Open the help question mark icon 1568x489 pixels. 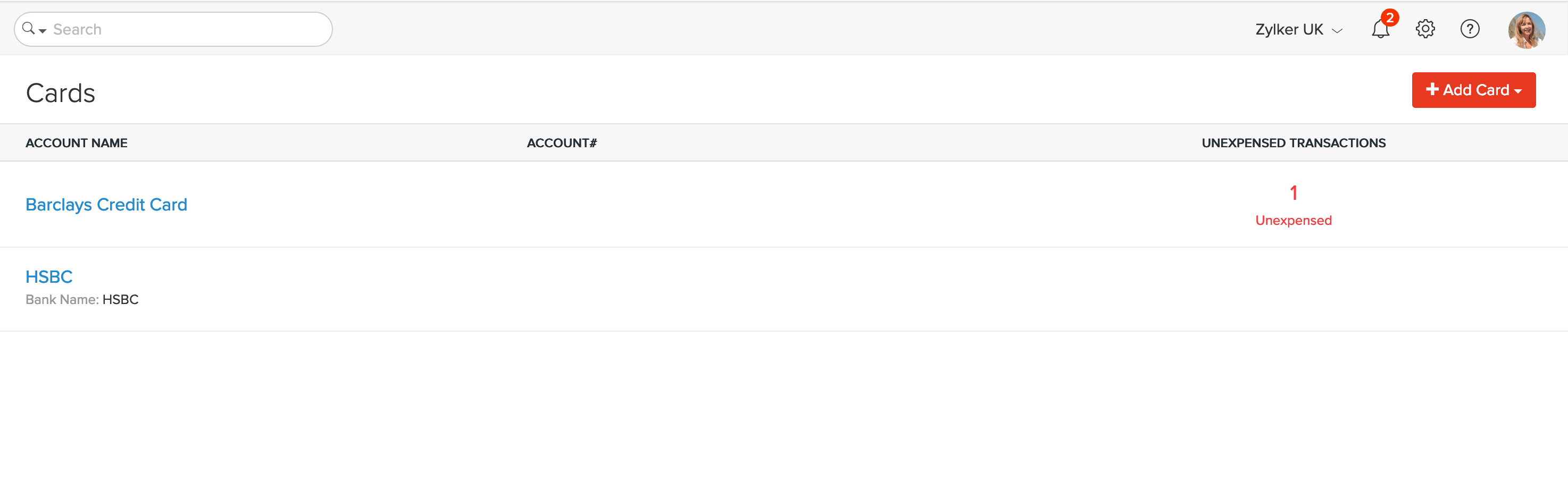pos(1470,29)
